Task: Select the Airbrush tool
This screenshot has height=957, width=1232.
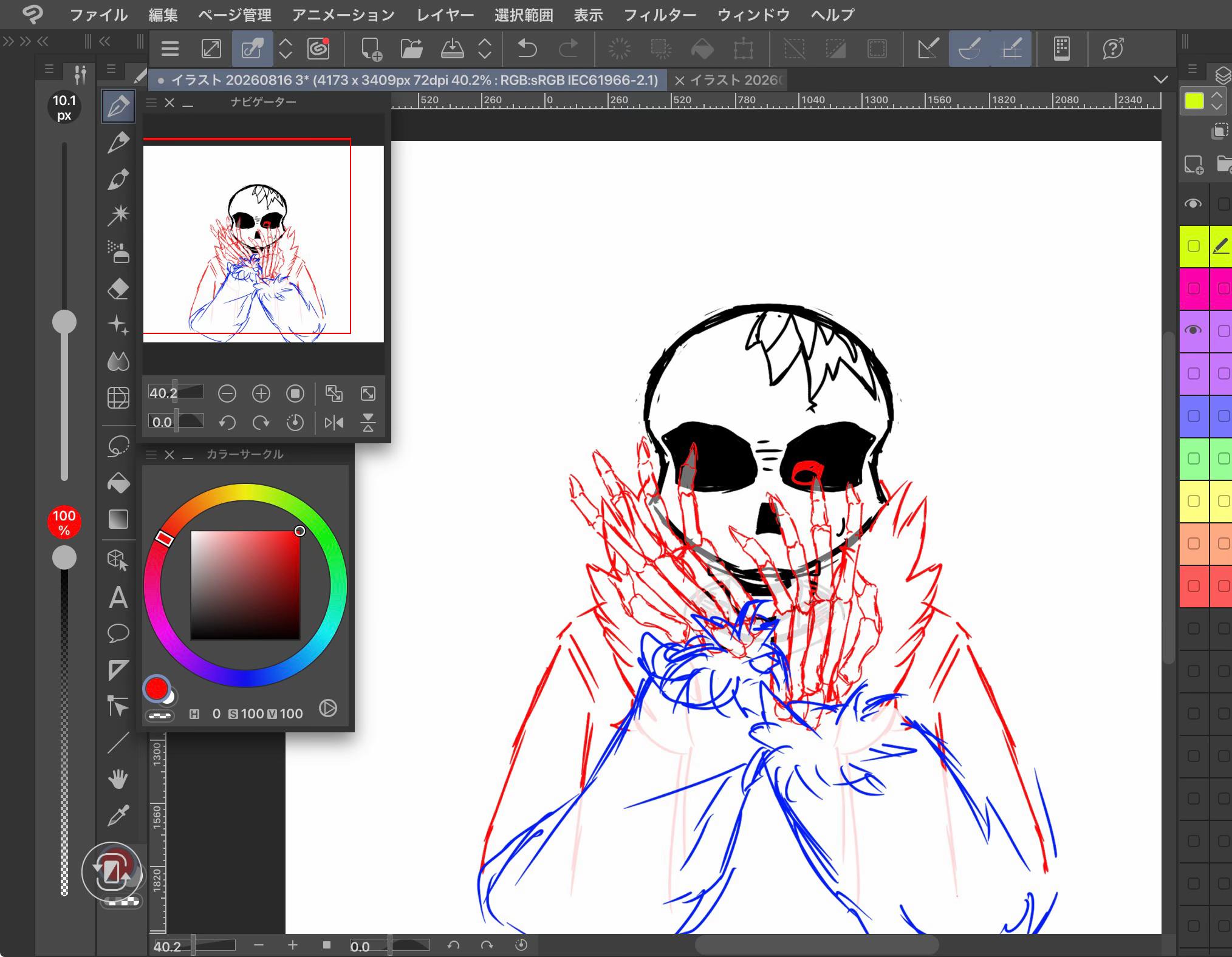Action: 118,251
